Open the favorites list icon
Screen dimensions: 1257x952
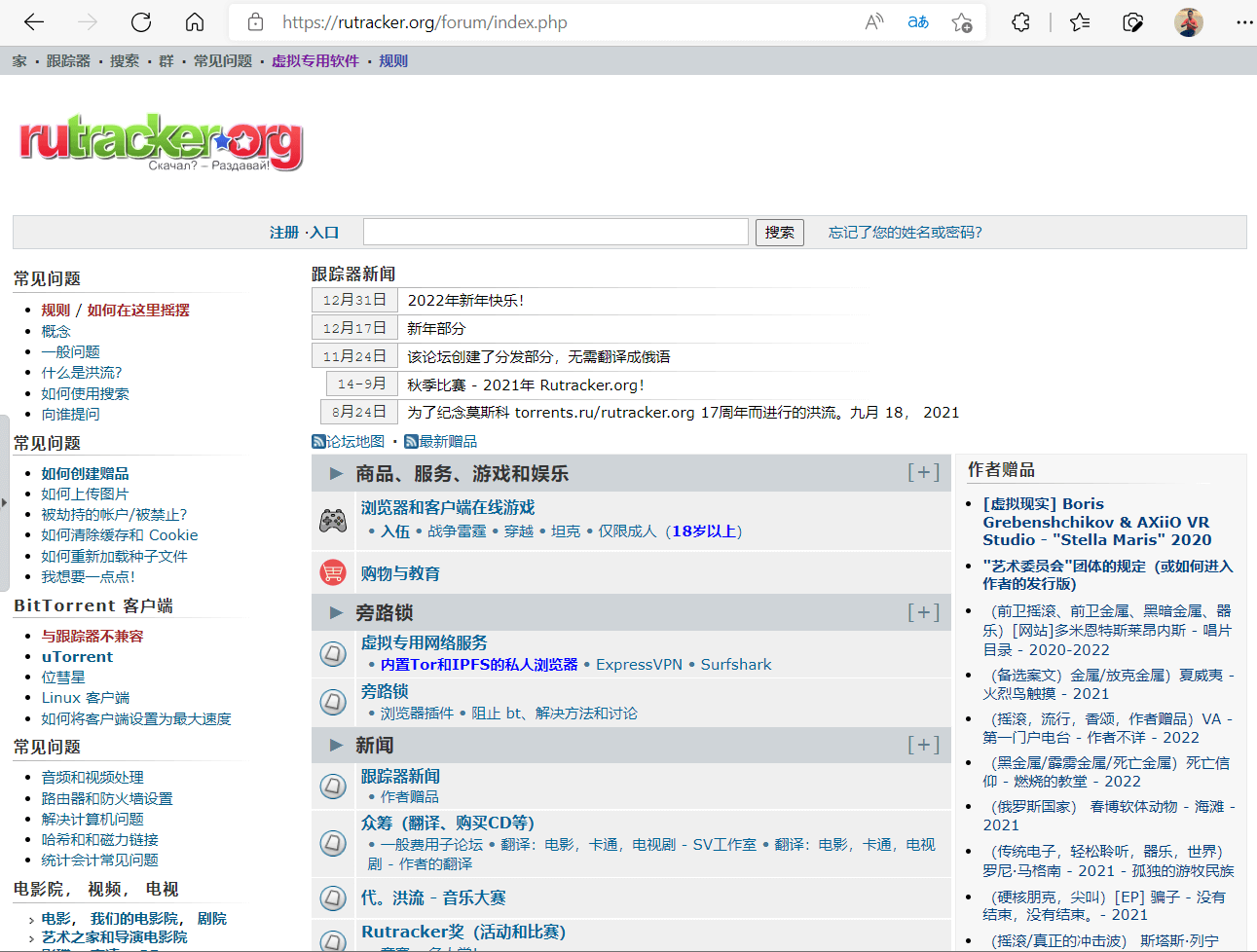click(x=1080, y=21)
